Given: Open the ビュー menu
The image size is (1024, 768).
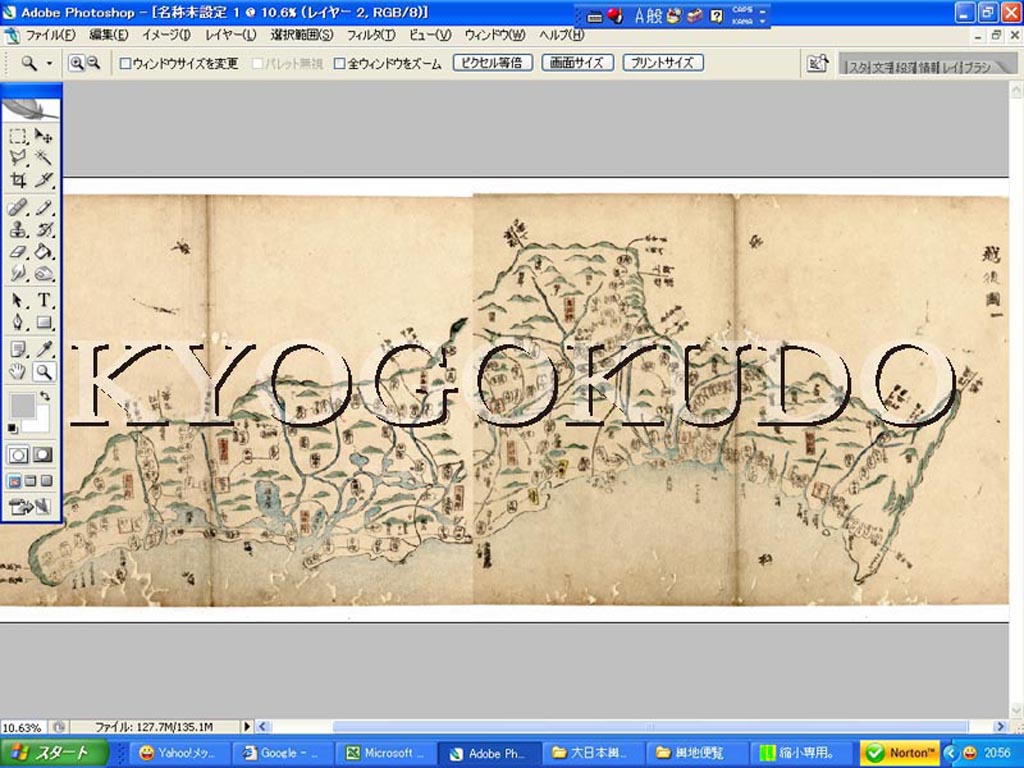Looking at the screenshot, I should (x=430, y=35).
